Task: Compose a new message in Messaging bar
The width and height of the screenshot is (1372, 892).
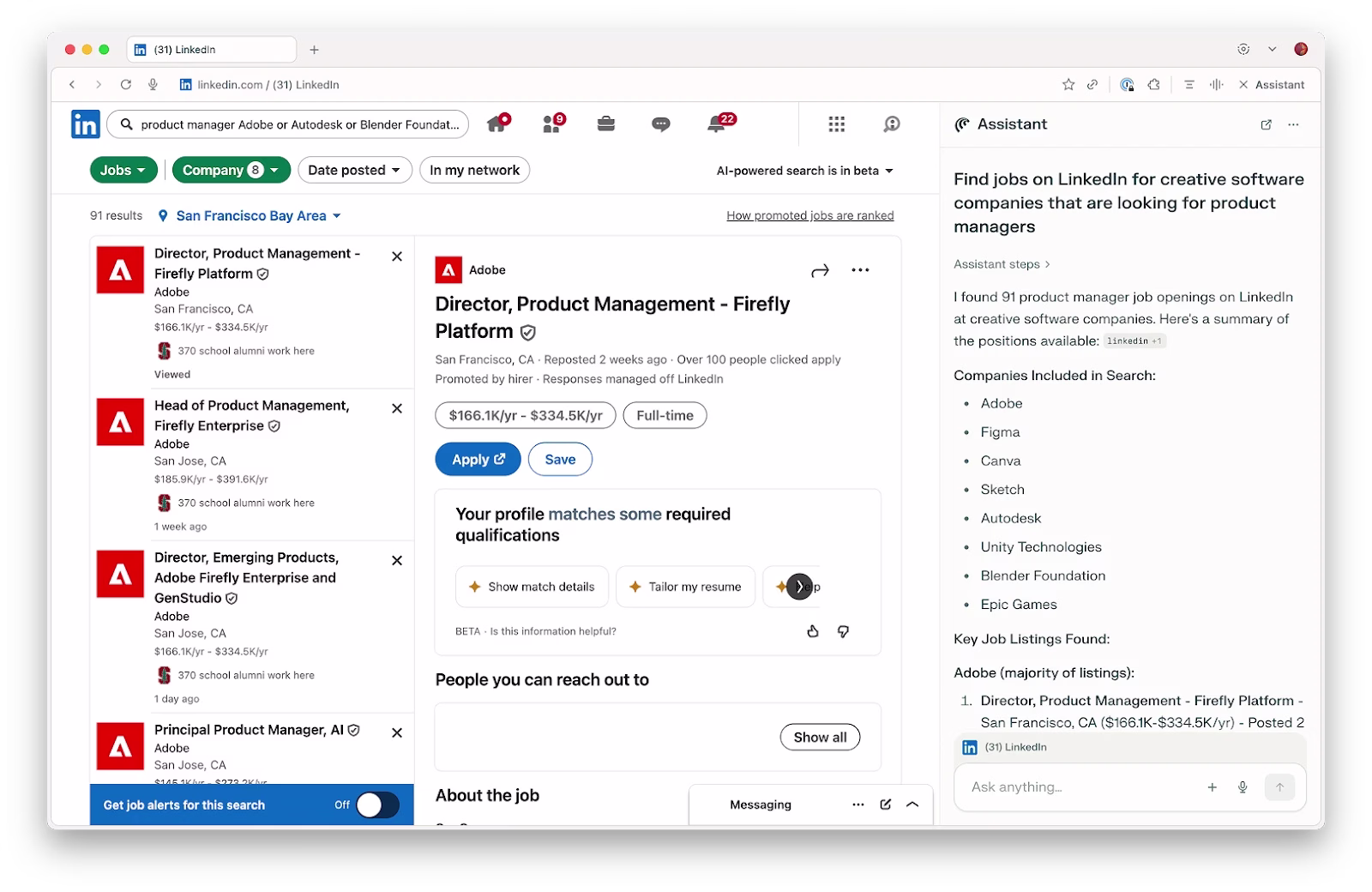Action: (x=886, y=805)
